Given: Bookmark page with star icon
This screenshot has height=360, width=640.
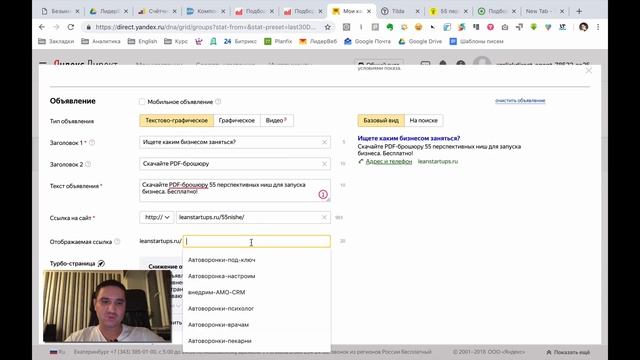Looking at the screenshot, I should click(327, 27).
